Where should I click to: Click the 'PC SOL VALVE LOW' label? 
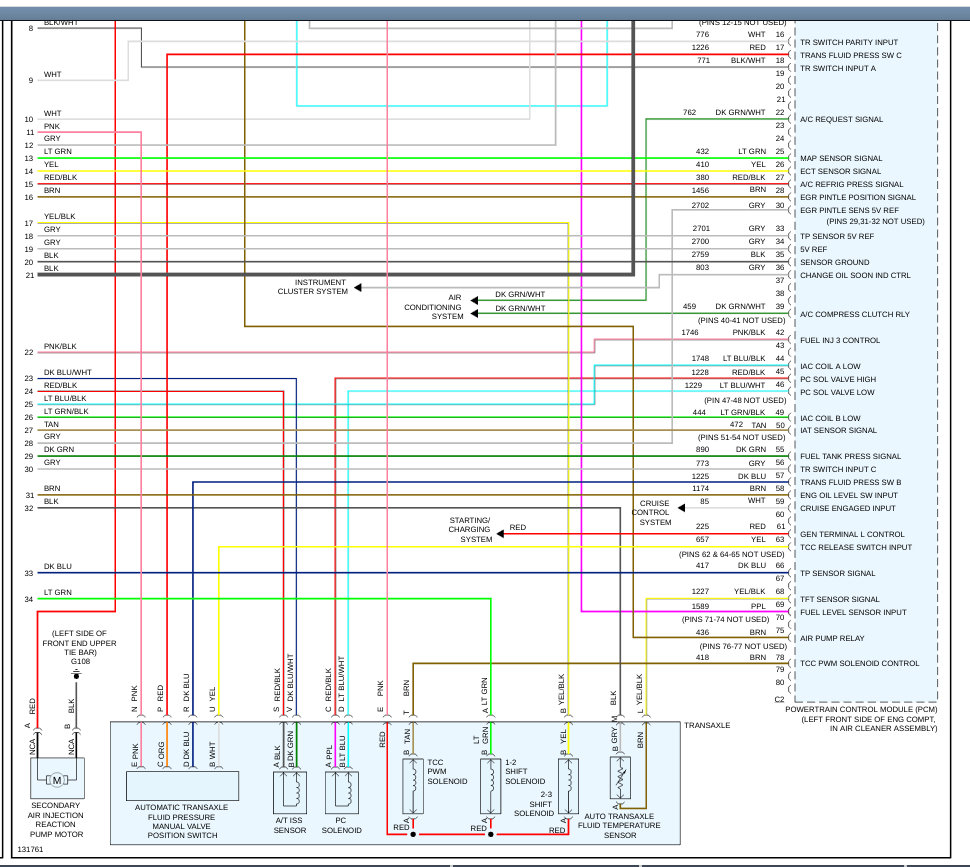tap(837, 392)
